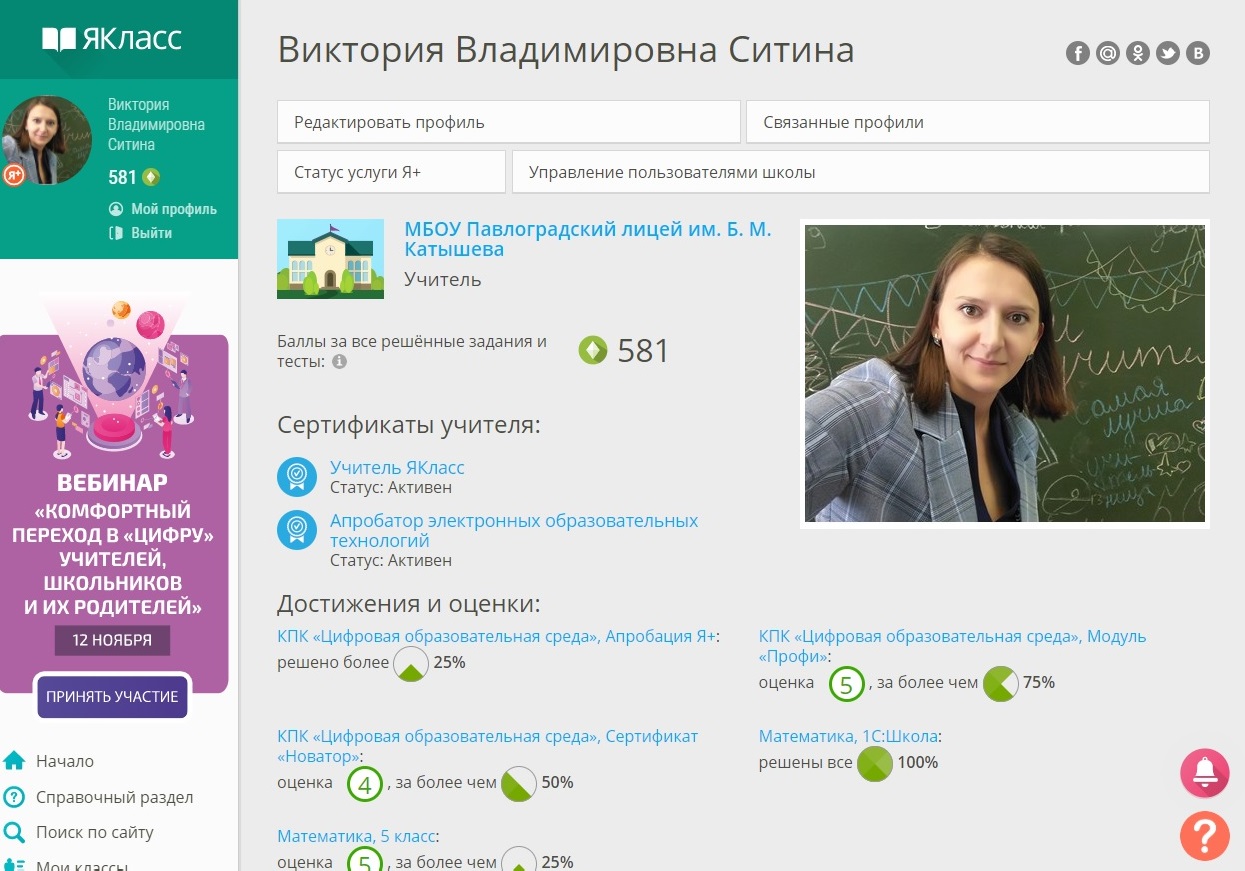Click Выйти to log out
Image resolution: width=1245 pixels, height=871 pixels.
(151, 233)
